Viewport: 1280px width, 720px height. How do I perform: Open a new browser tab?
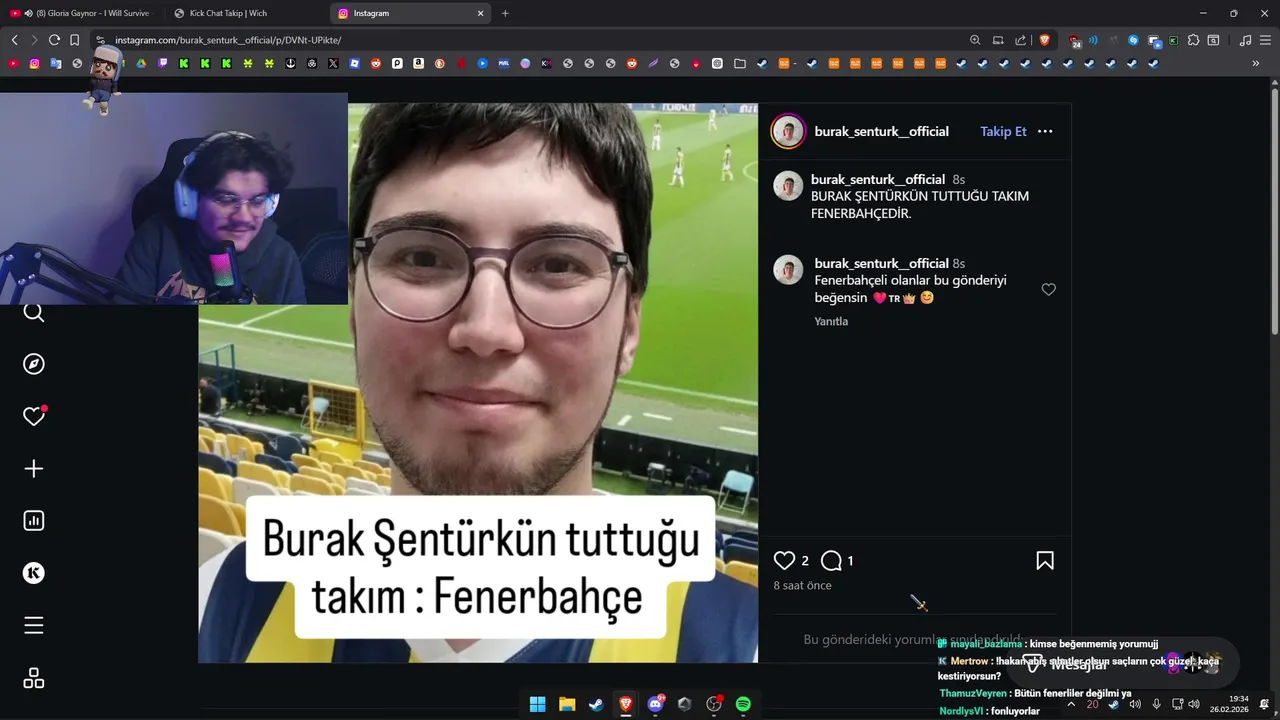pos(505,13)
